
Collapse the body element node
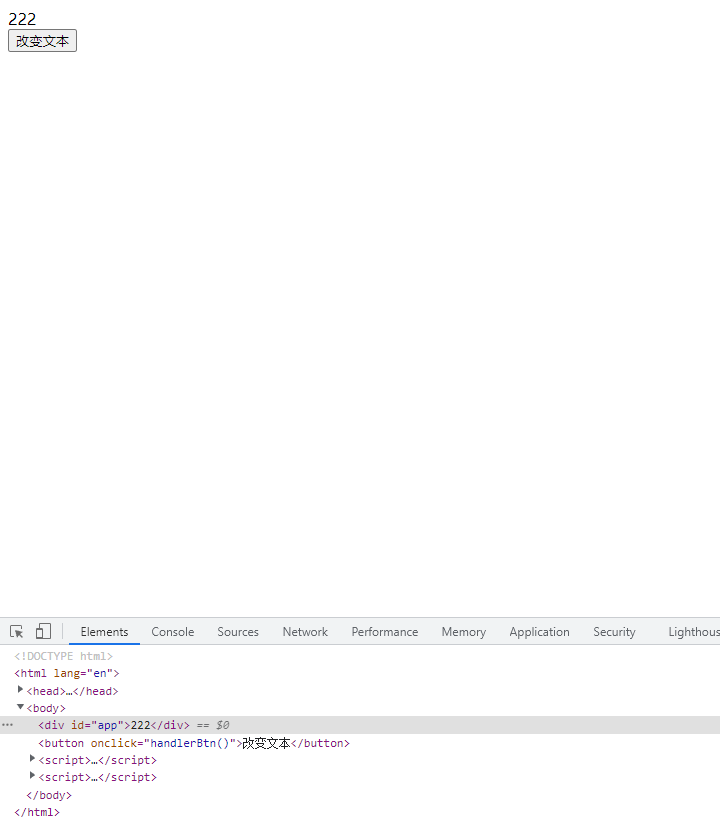20,707
